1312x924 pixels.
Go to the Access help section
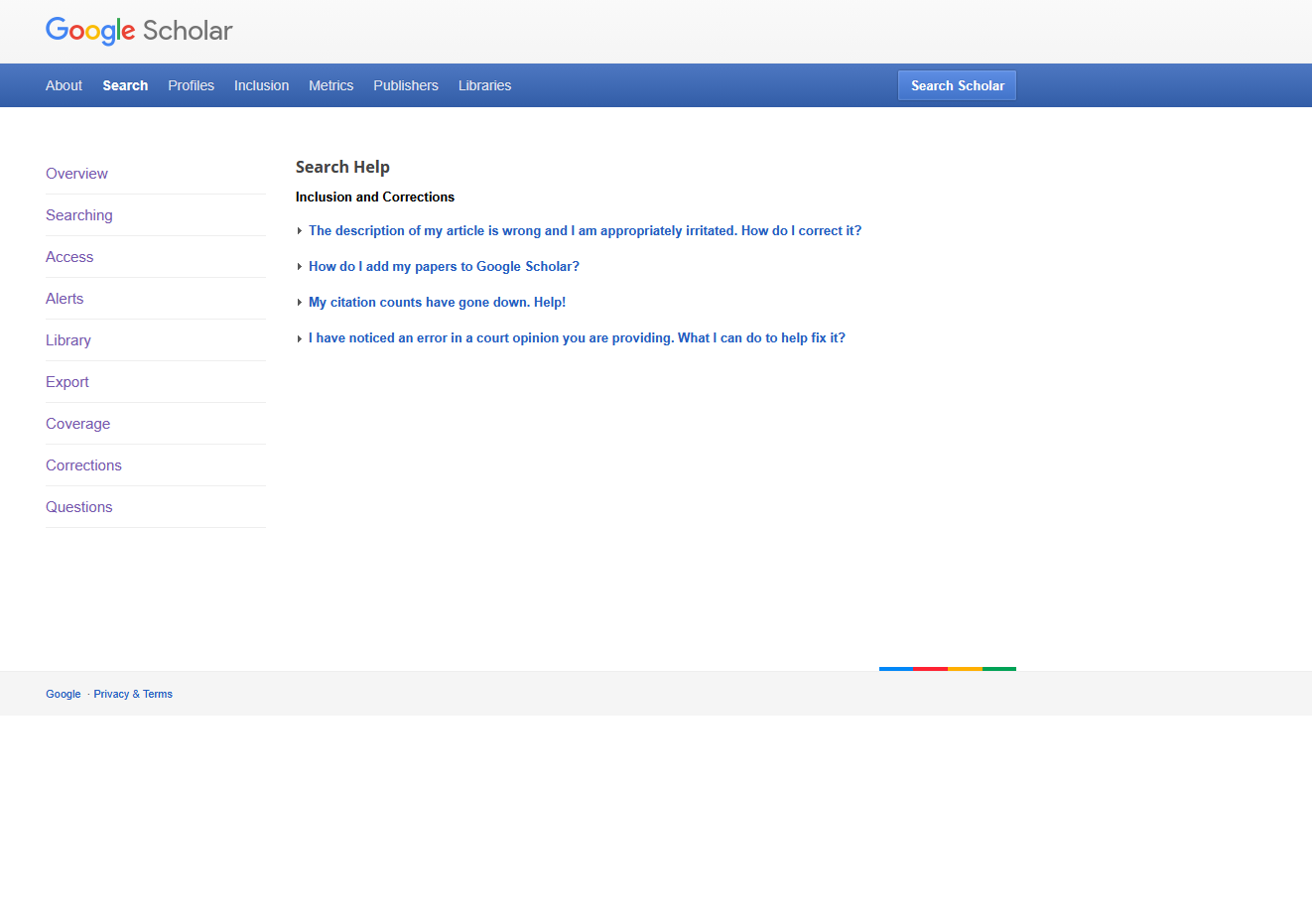(x=69, y=257)
